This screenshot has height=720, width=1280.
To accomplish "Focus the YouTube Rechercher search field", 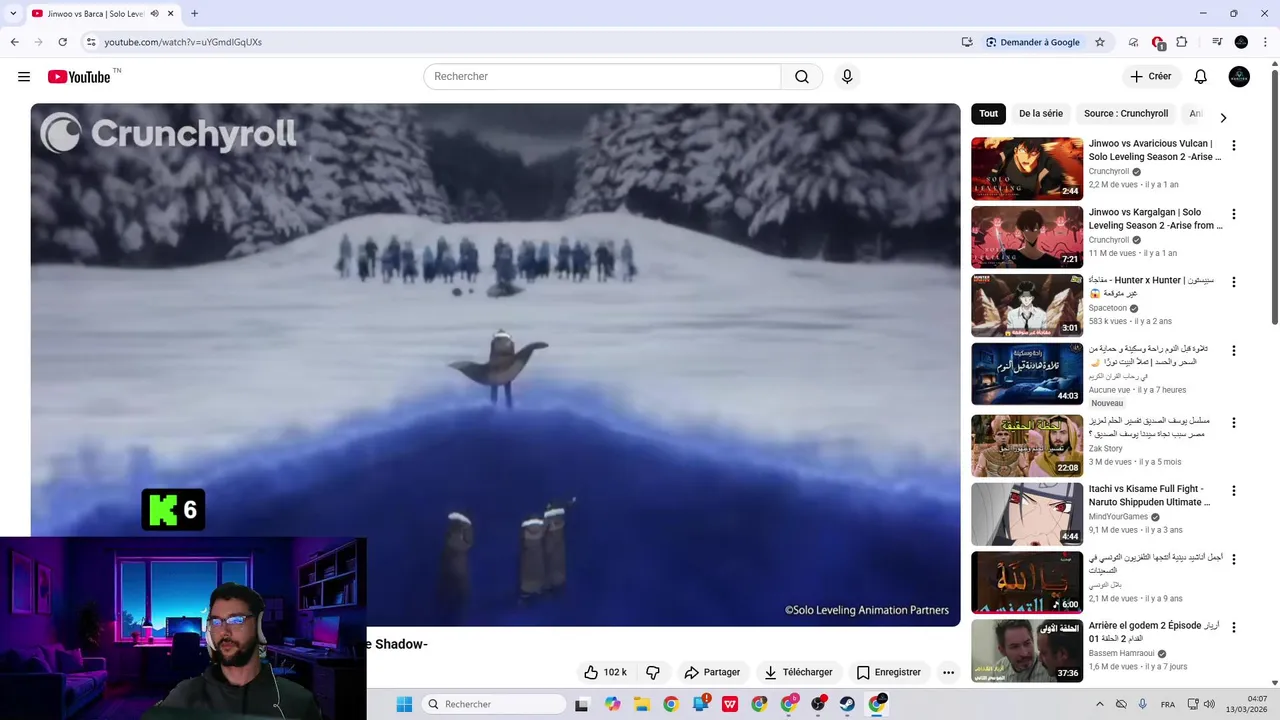I will tap(602, 77).
